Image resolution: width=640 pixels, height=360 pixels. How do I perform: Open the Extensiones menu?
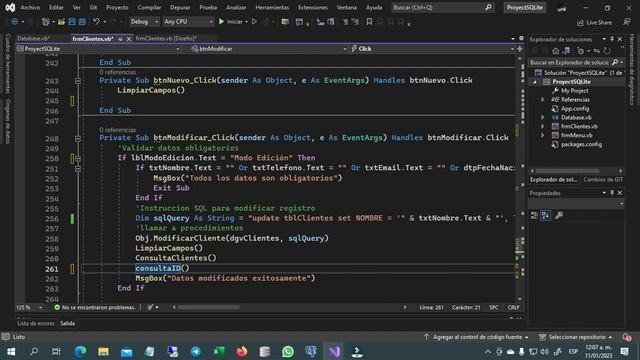point(313,7)
